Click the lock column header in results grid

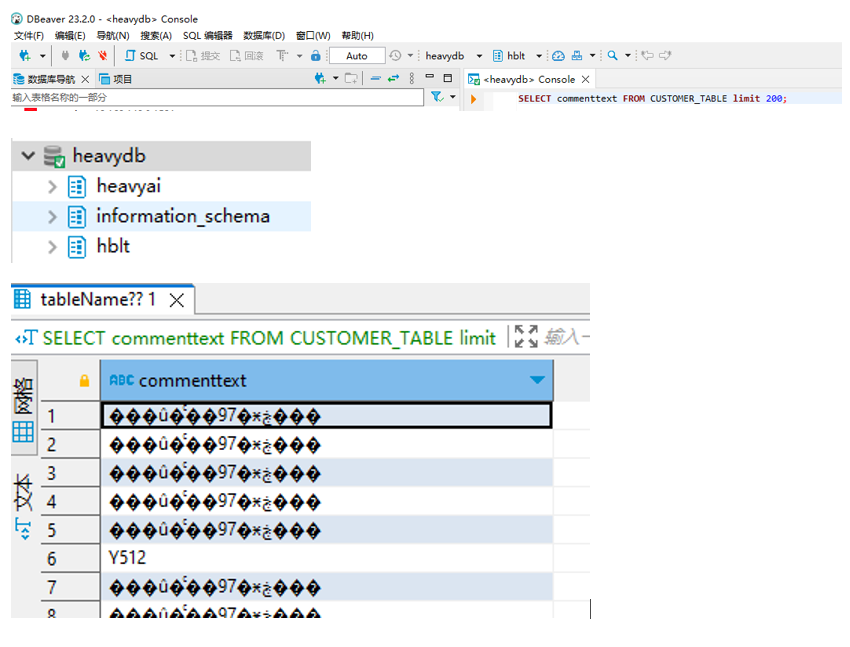point(83,380)
